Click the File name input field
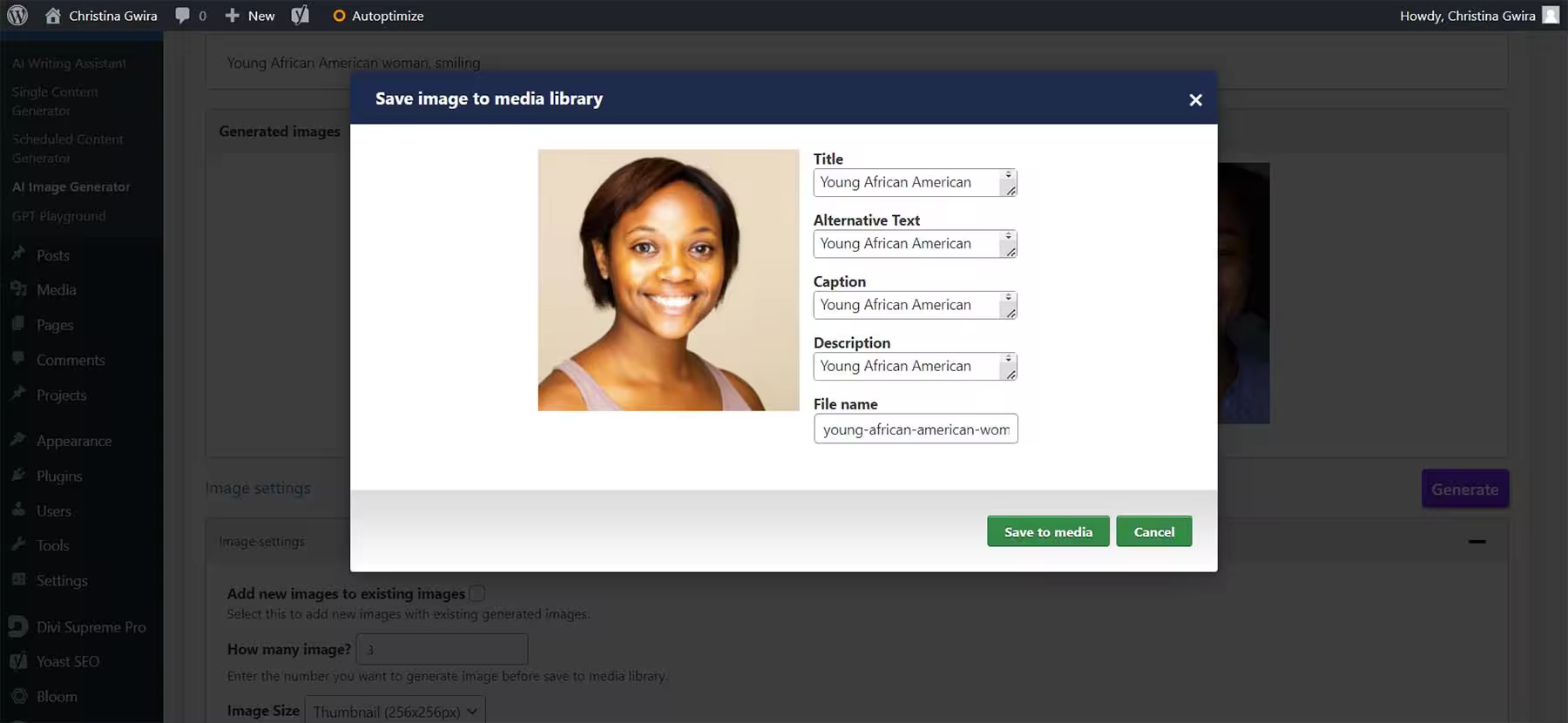 click(x=916, y=429)
